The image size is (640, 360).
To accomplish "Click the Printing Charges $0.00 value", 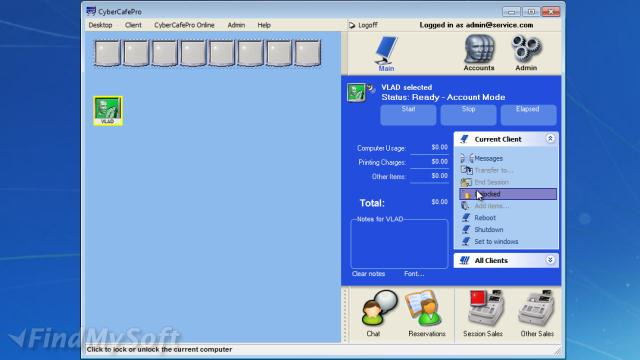I will pyautogui.click(x=439, y=162).
